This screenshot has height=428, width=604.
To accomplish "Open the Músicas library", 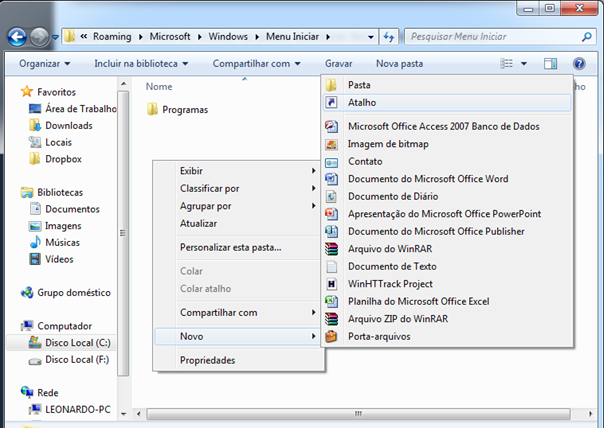I will (55, 242).
